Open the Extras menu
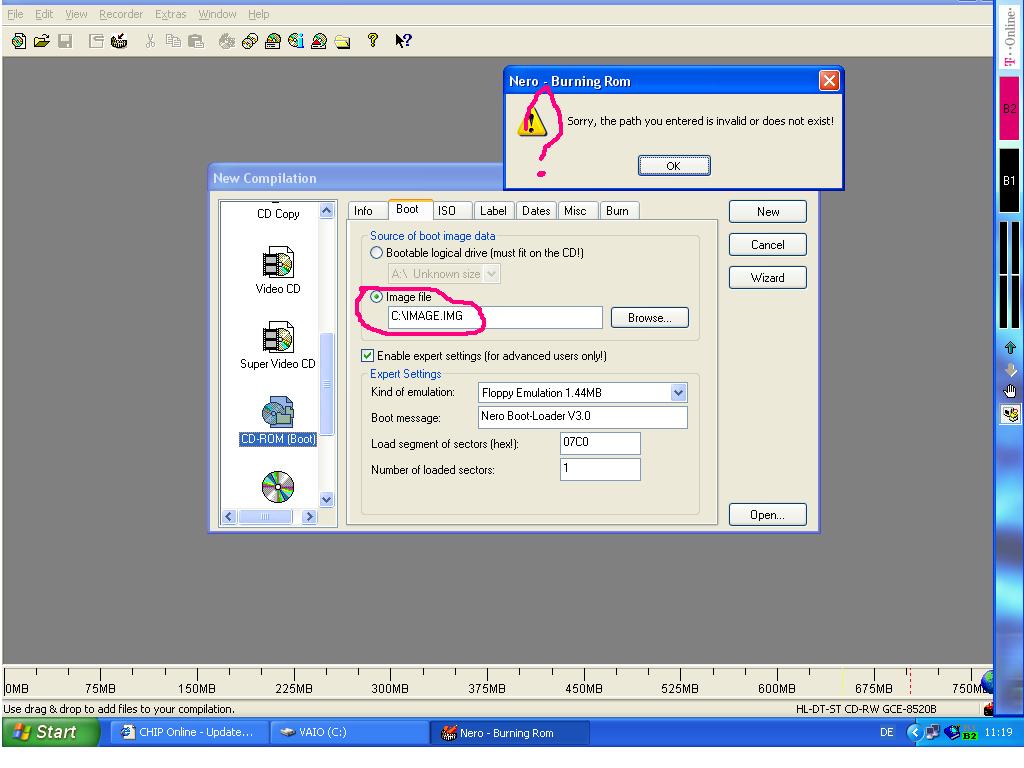The height and width of the screenshot is (768, 1024). [x=170, y=14]
